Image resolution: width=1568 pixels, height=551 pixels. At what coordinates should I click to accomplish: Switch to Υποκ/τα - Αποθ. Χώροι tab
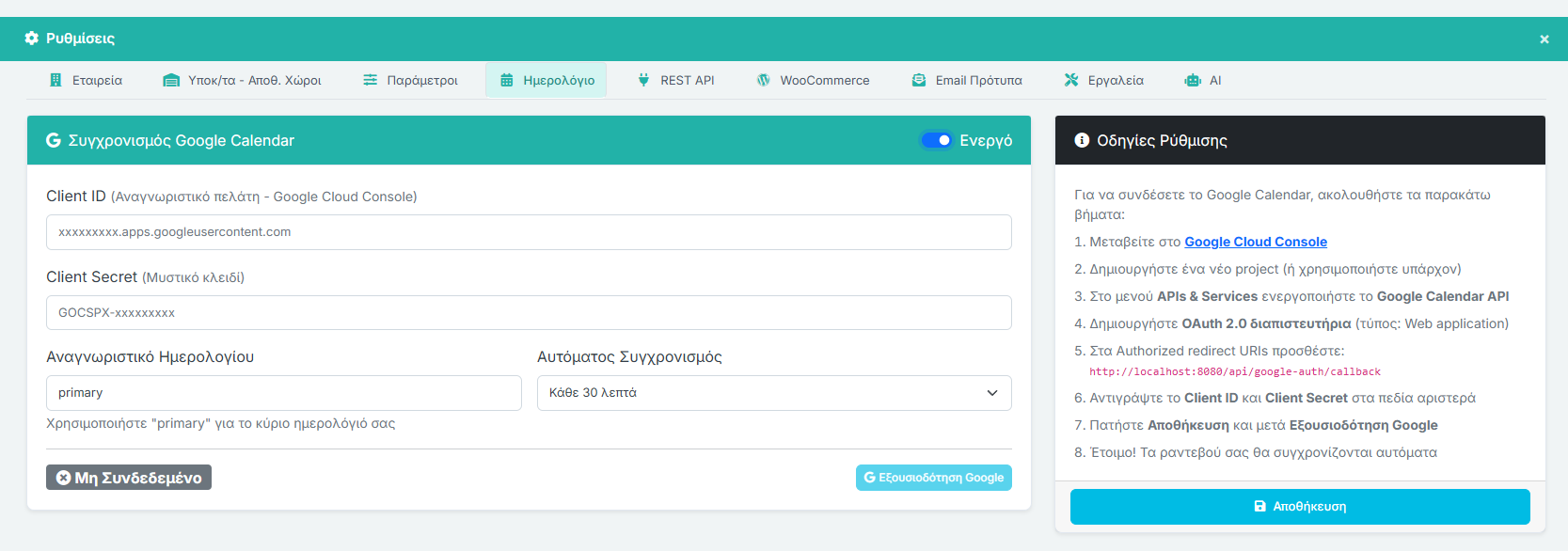243,80
